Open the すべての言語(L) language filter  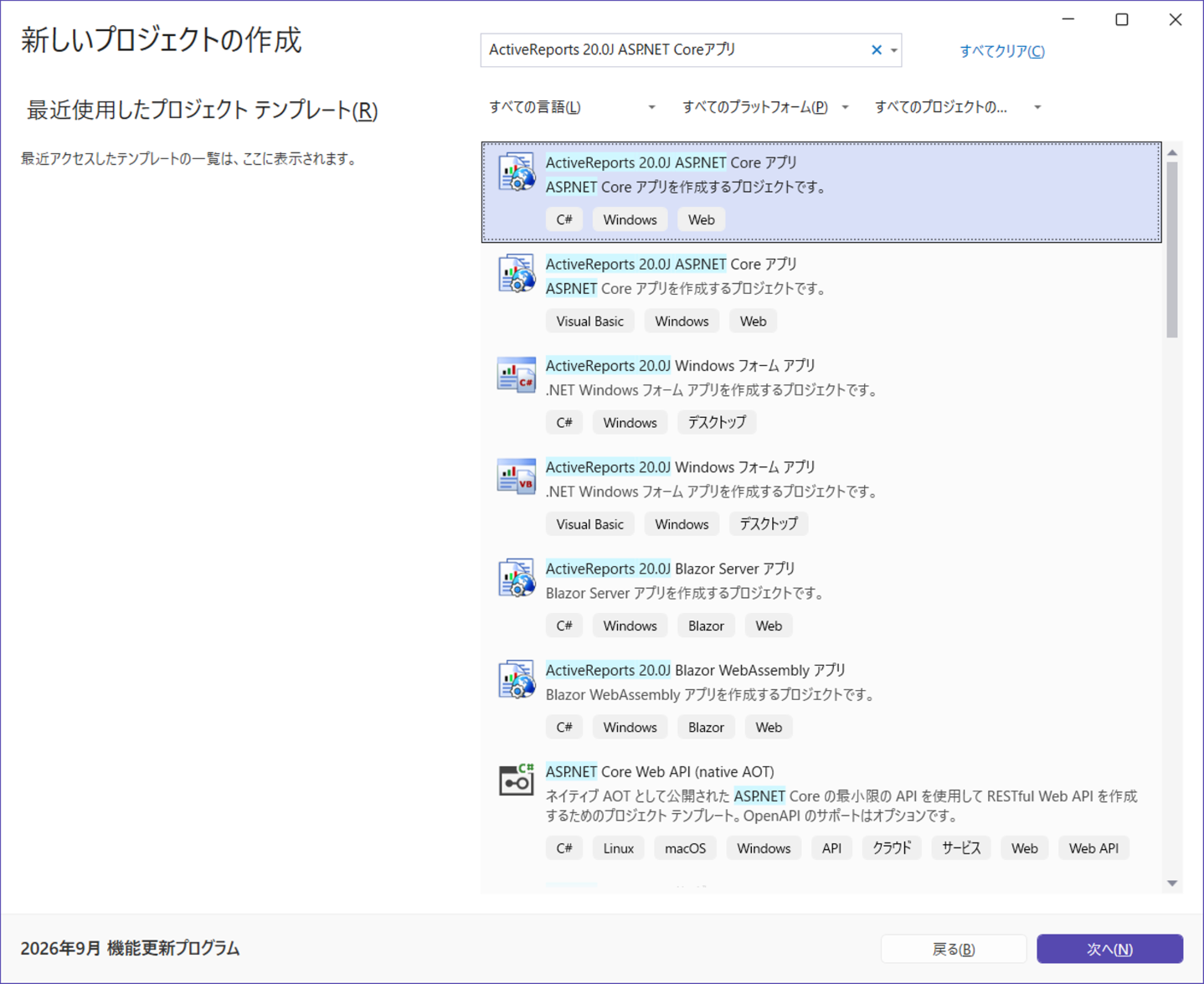click(x=573, y=107)
